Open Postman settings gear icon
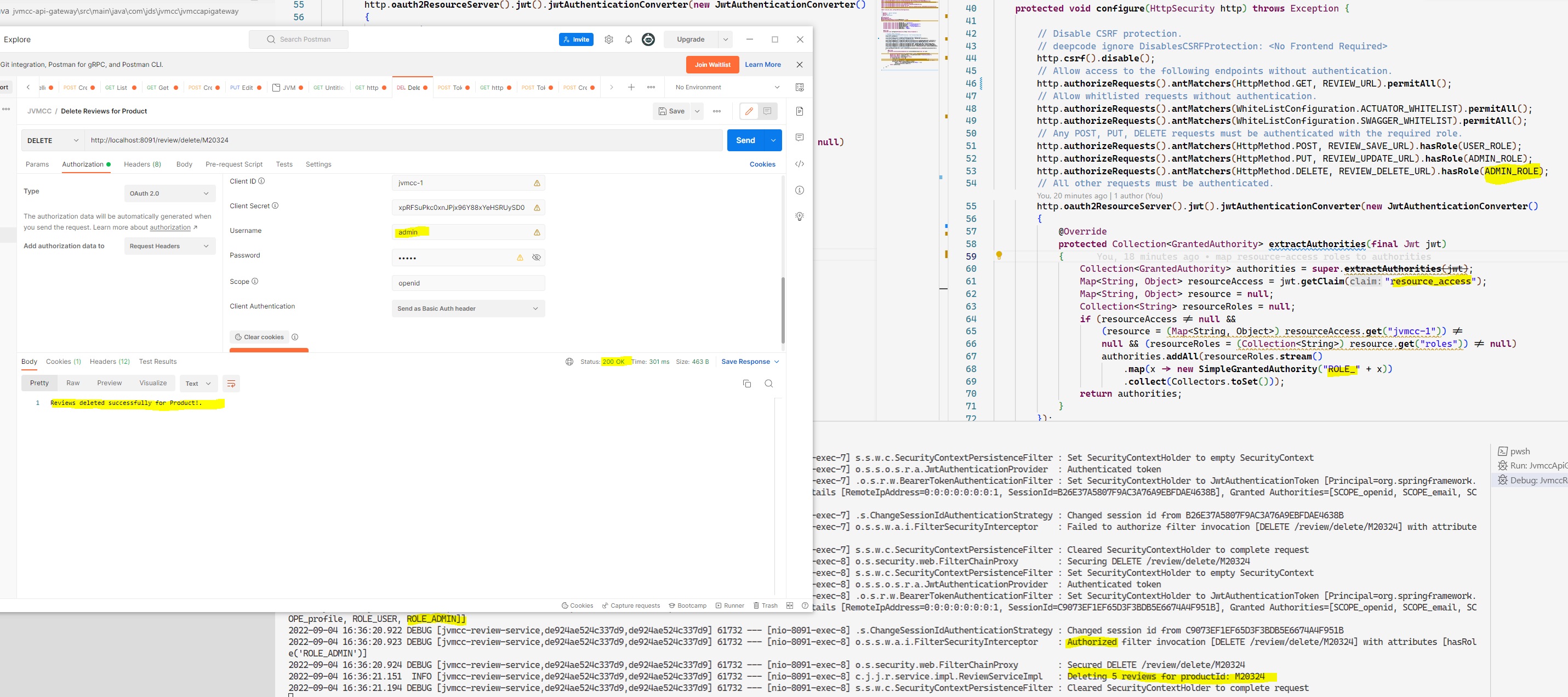 608,39
